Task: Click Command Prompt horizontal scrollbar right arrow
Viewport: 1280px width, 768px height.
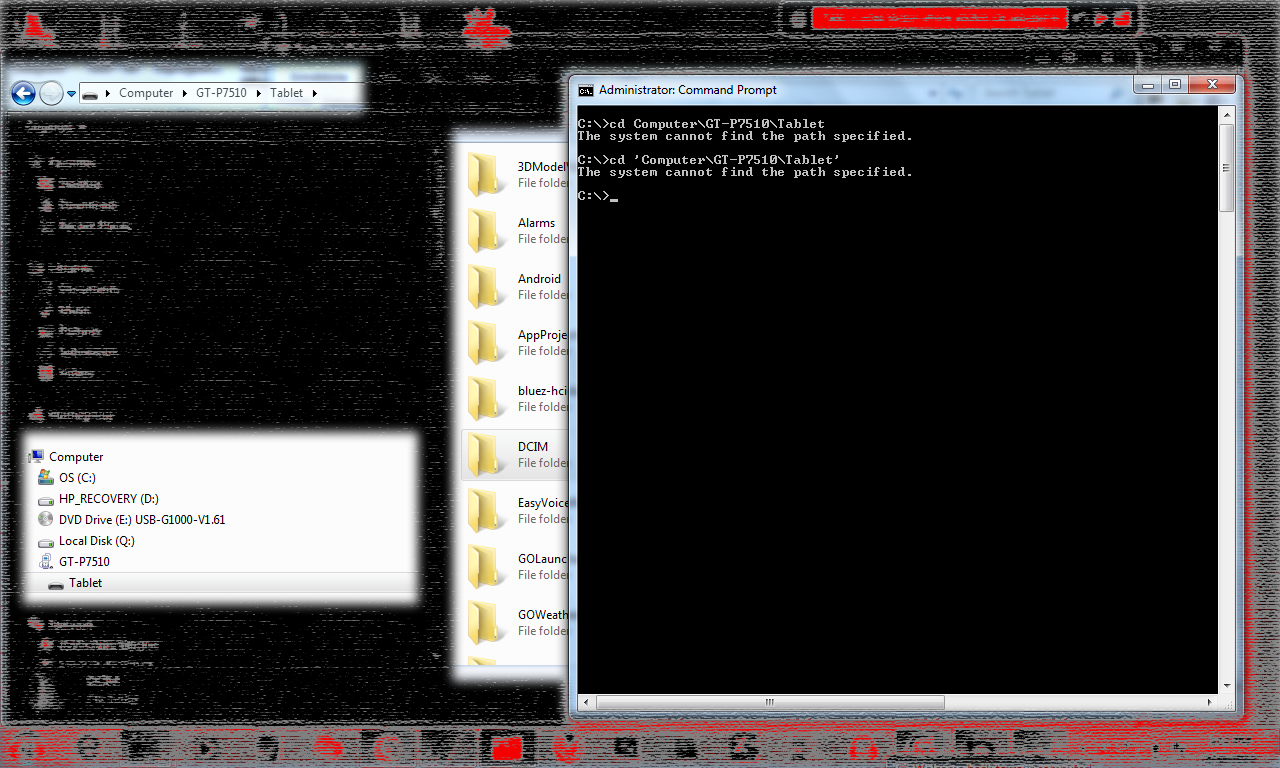Action: [x=1211, y=703]
